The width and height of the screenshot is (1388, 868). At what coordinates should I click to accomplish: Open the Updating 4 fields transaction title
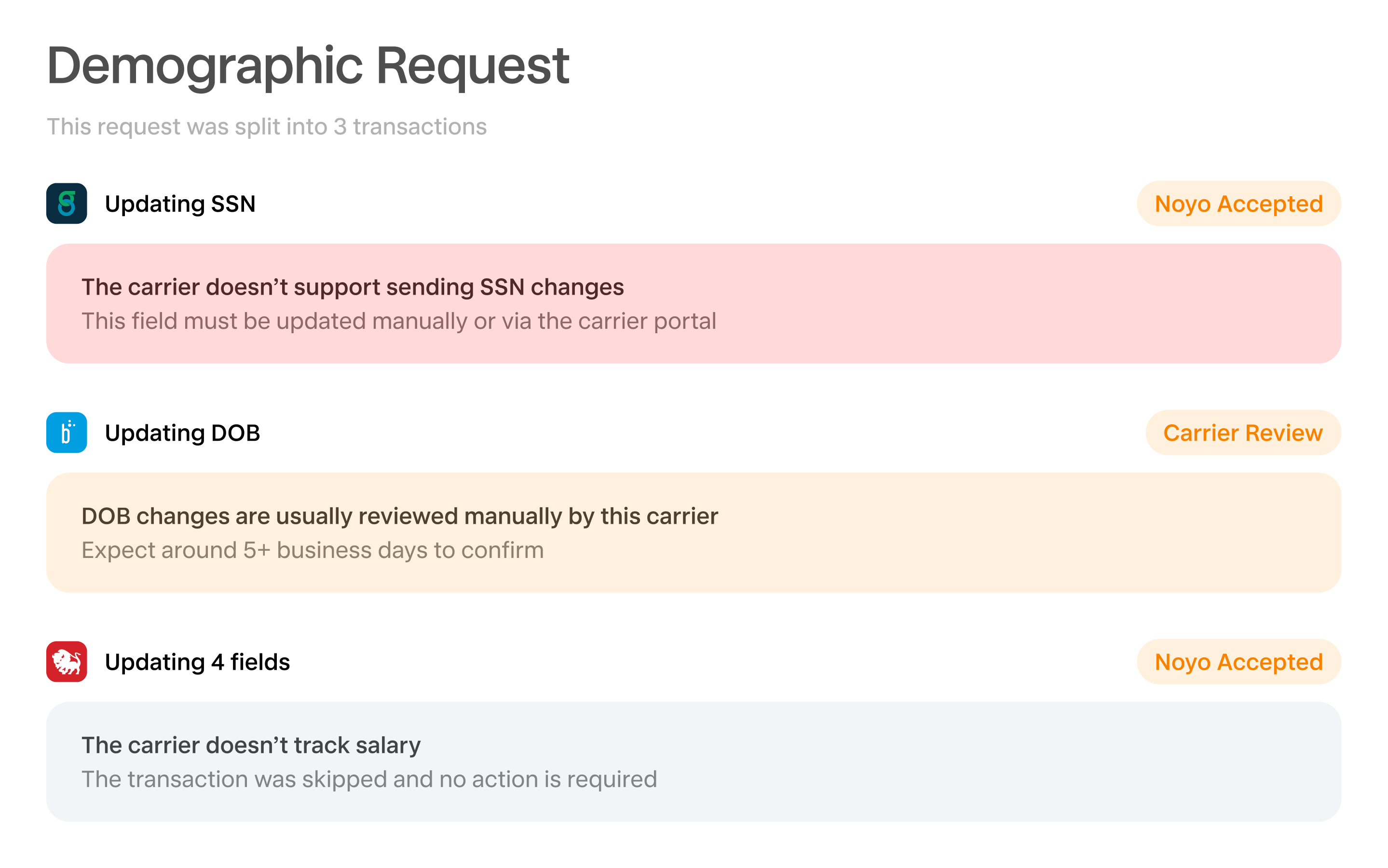point(197,662)
